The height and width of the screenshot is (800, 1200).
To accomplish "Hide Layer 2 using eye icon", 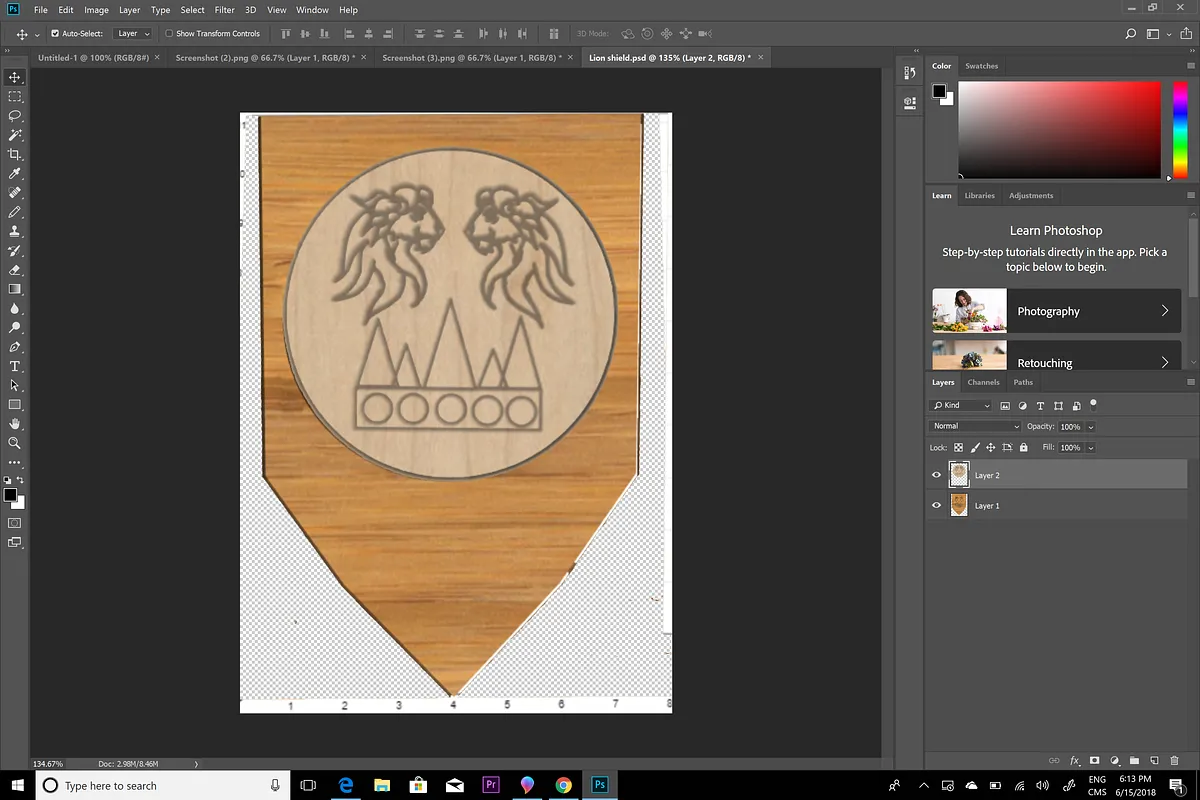I will coord(937,476).
